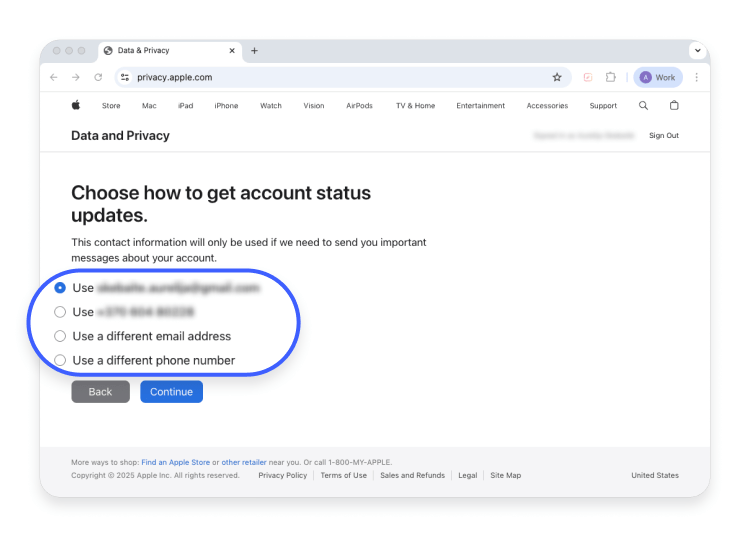Open the Legal footer link
Image resolution: width=750 pixels, height=537 pixels.
pos(468,475)
